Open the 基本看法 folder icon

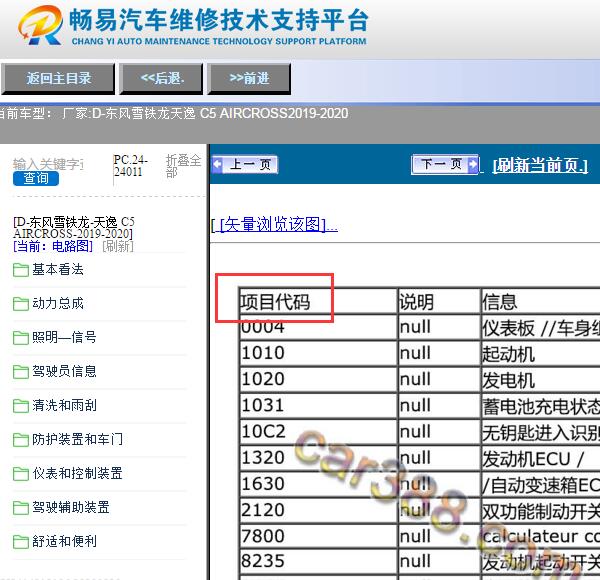point(21,270)
